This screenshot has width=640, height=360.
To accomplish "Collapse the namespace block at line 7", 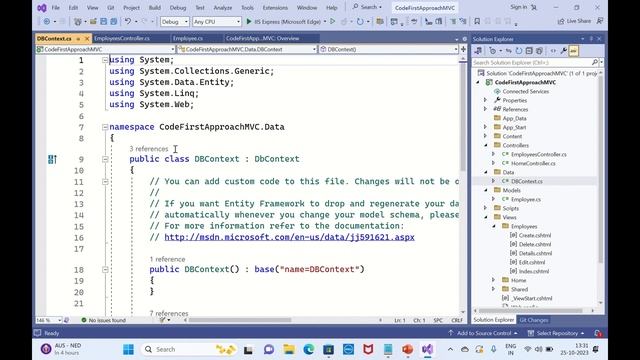I will click(x=105, y=127).
